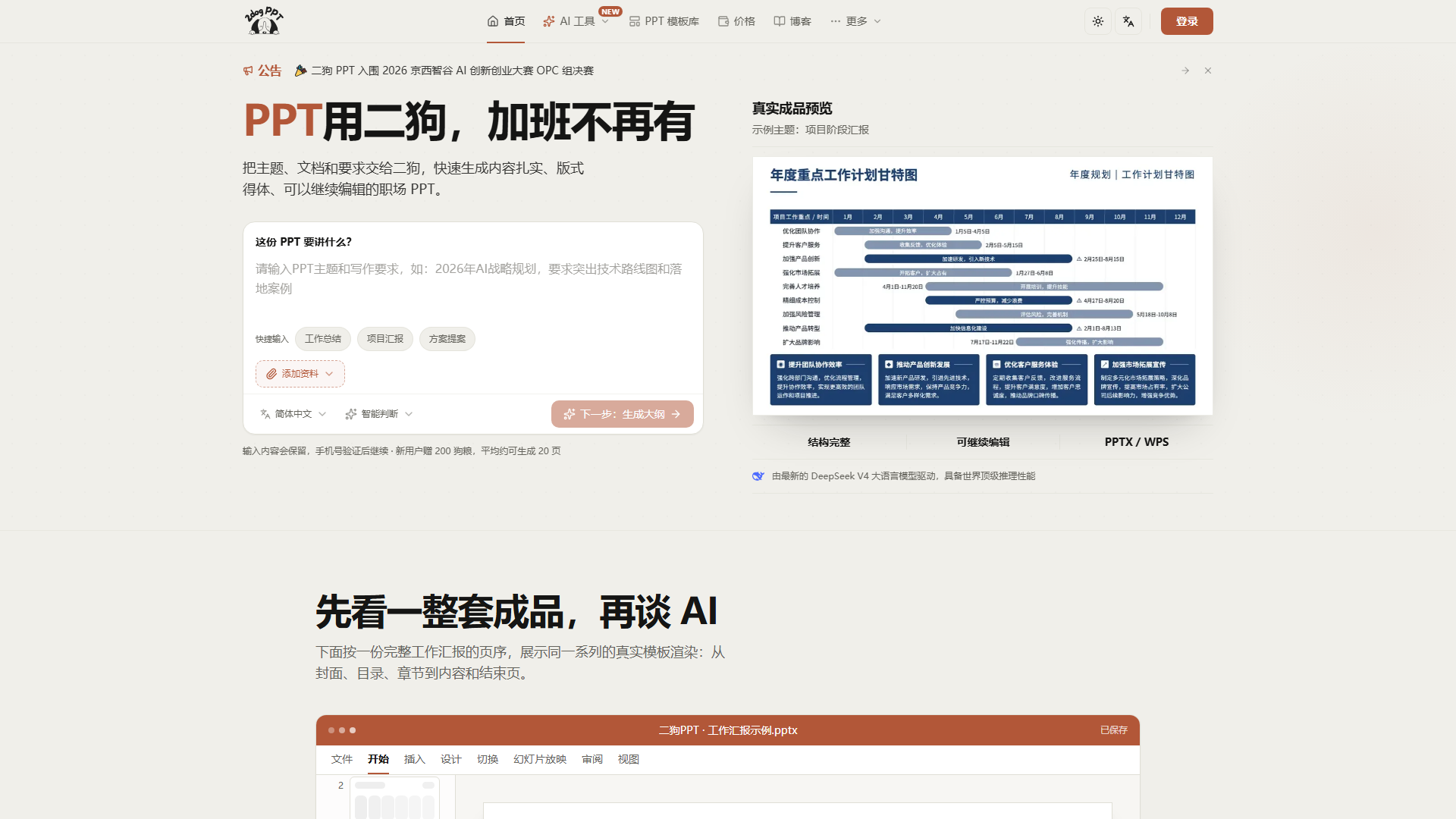
Task: Dismiss the announcement bar with X
Action: click(x=1208, y=71)
